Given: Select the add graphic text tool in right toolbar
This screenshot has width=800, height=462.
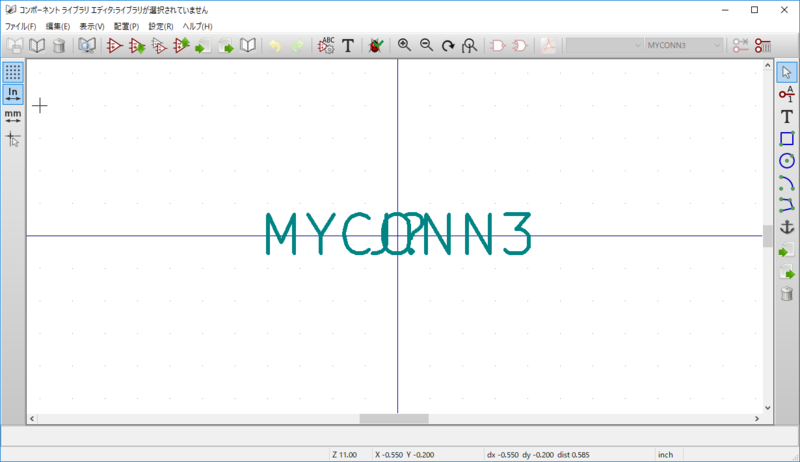Looking at the screenshot, I should [x=787, y=116].
